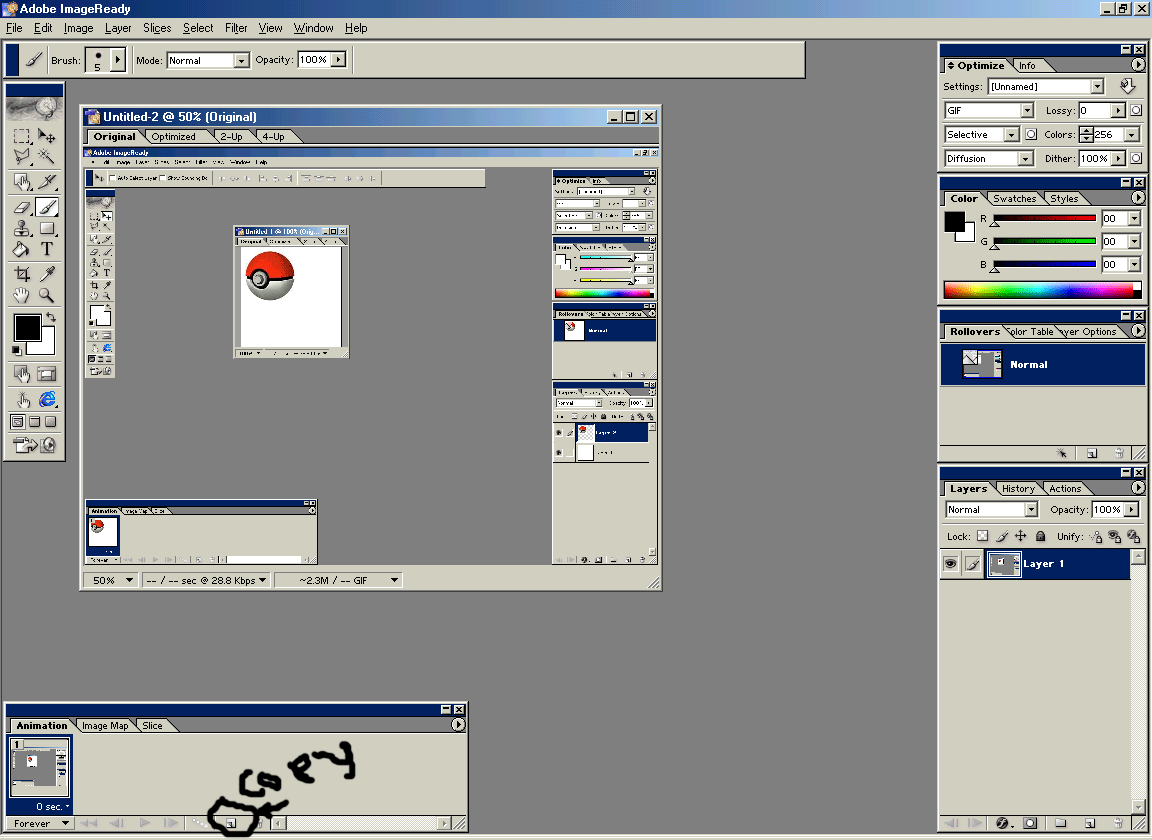Click Preview in Internet Explorer icon

[x=47, y=399]
